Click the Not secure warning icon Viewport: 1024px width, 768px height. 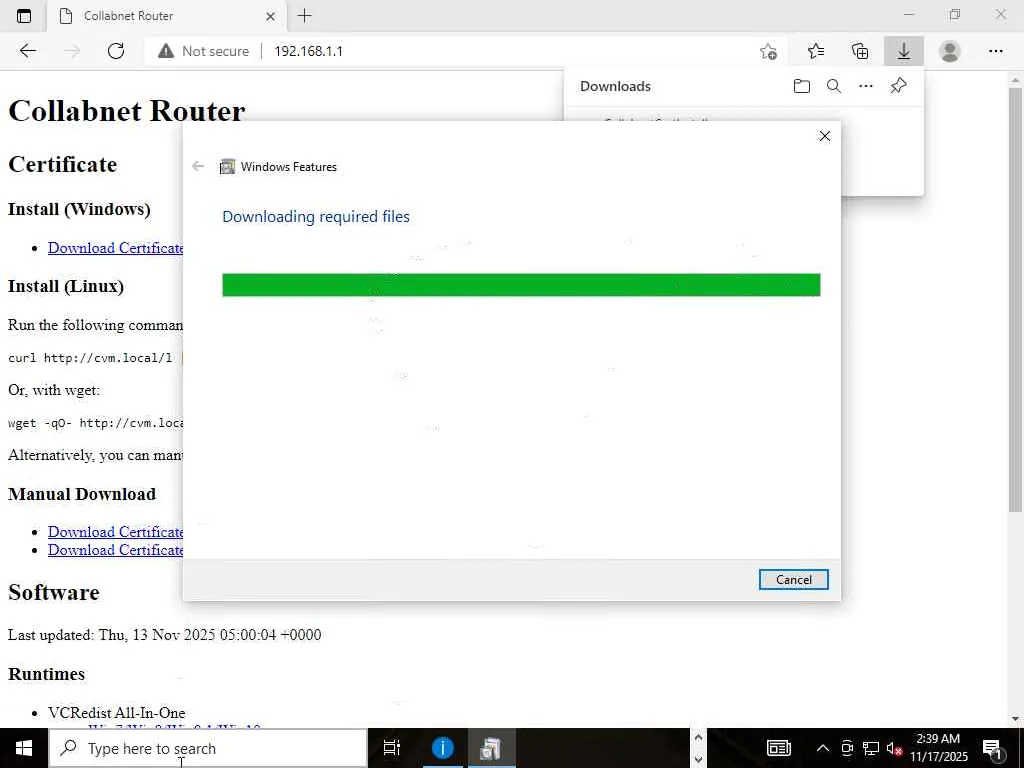tap(166, 51)
